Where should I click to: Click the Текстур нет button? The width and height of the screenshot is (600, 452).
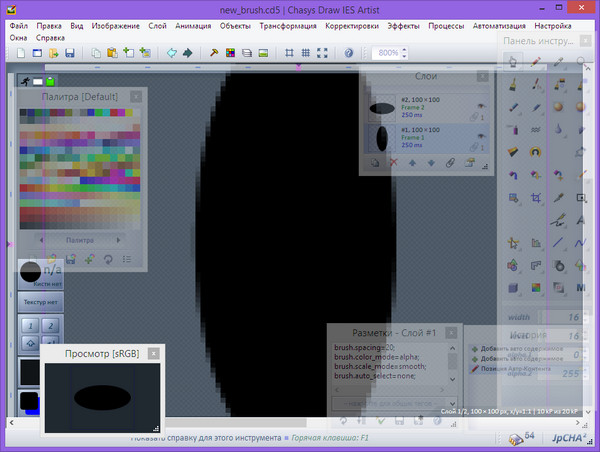[42, 300]
